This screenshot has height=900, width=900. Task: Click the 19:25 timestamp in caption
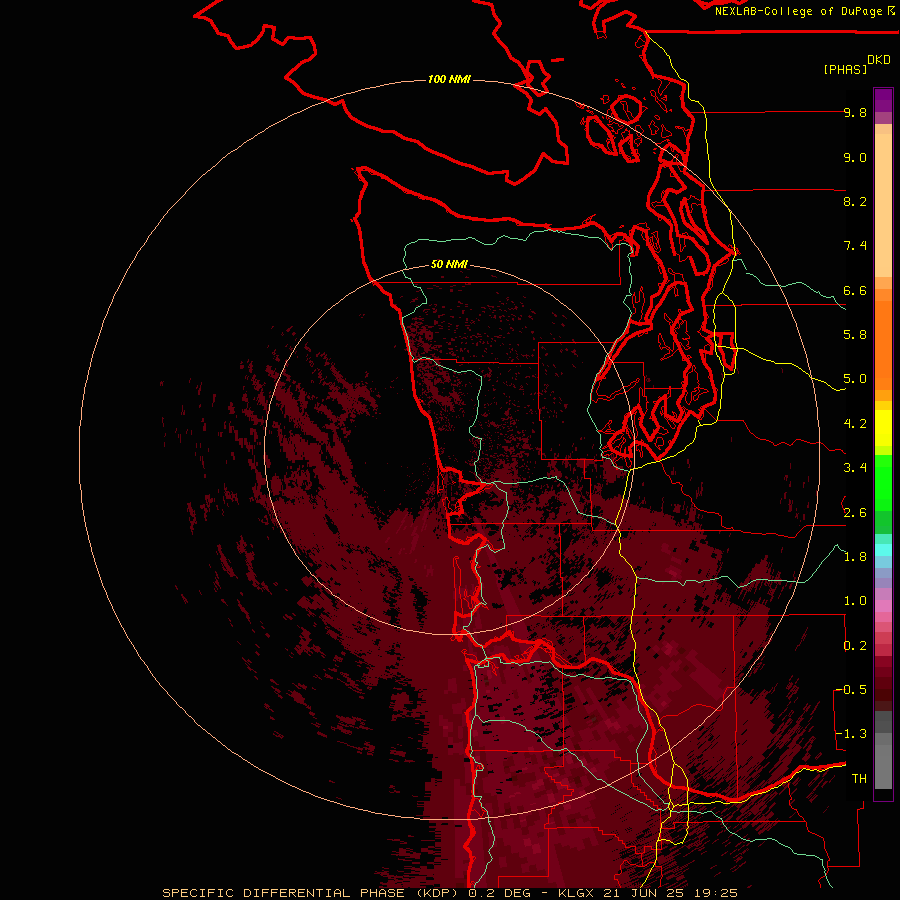[715, 893]
